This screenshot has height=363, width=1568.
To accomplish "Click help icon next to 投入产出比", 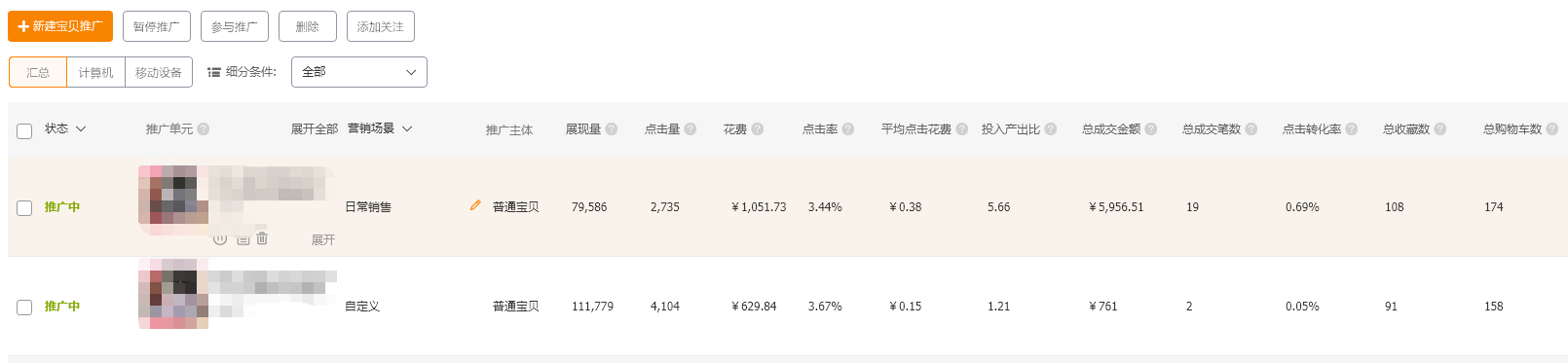I will 1051,128.
